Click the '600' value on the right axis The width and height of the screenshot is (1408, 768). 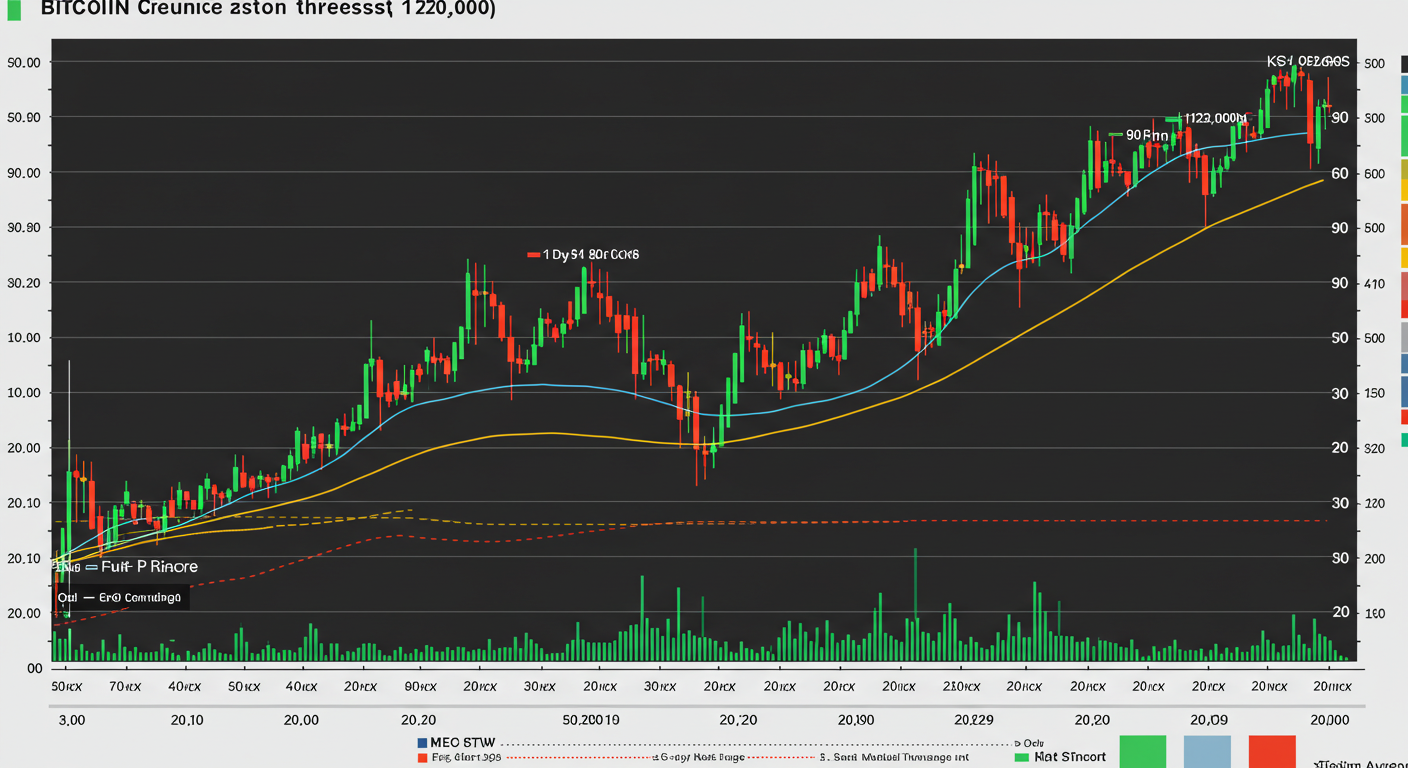point(1374,174)
